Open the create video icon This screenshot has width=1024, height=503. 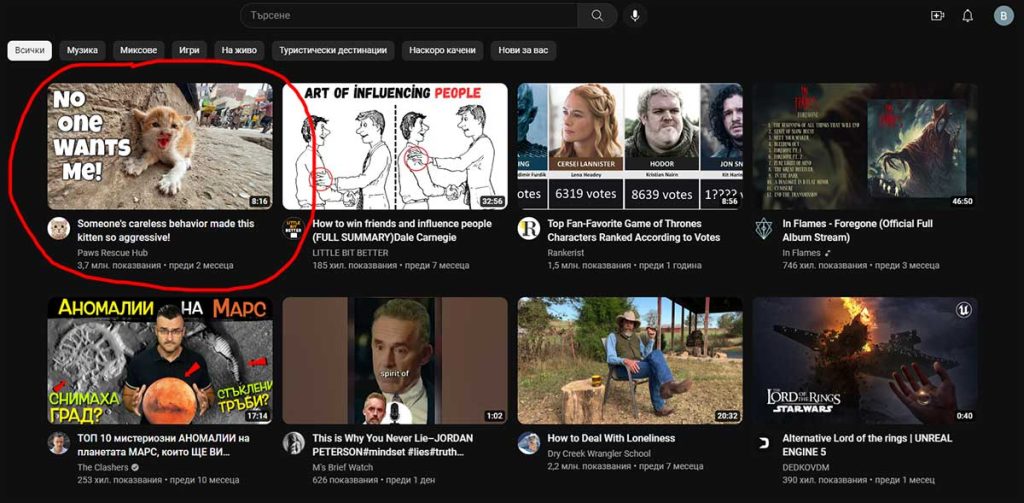tap(937, 16)
